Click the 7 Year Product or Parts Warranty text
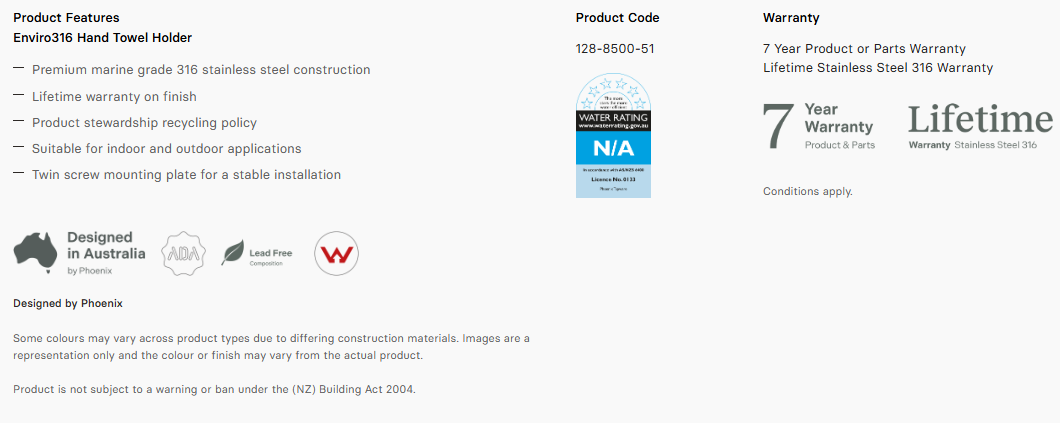 pos(864,48)
